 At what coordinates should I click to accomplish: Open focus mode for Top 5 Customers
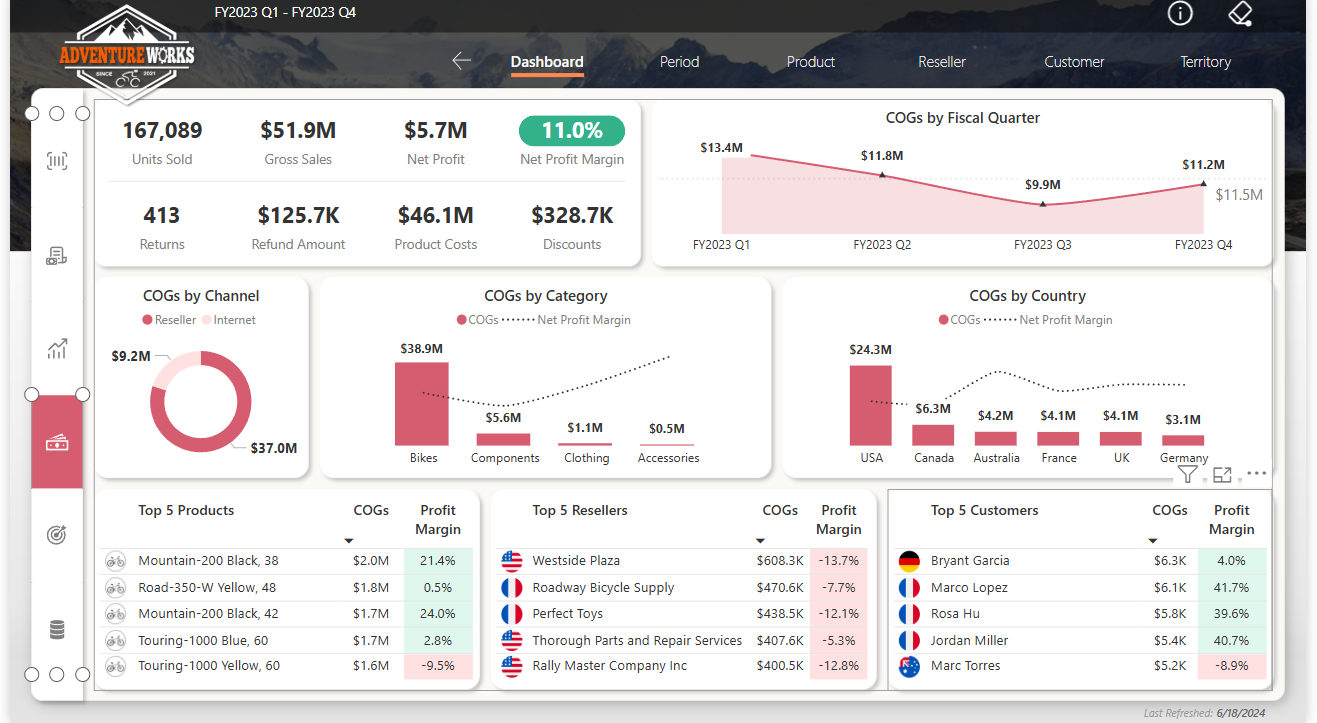coord(1222,475)
